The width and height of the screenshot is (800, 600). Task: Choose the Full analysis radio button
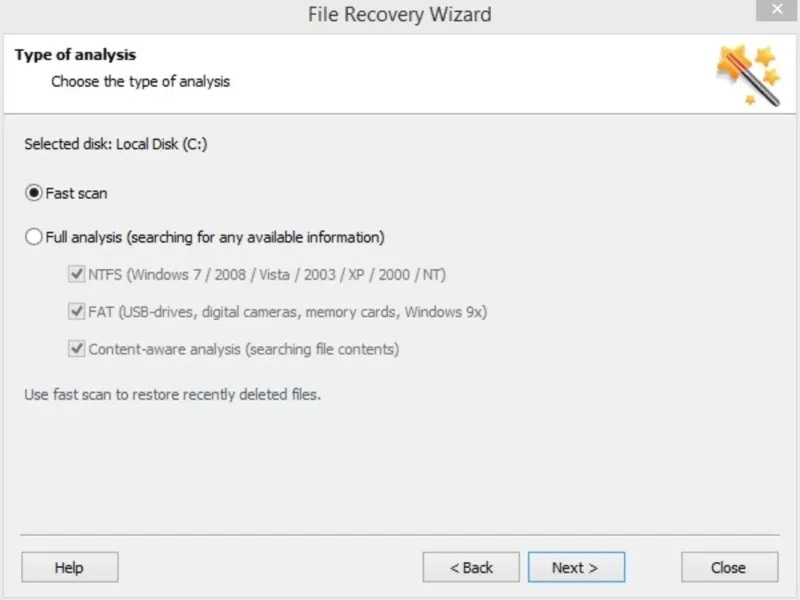click(34, 237)
